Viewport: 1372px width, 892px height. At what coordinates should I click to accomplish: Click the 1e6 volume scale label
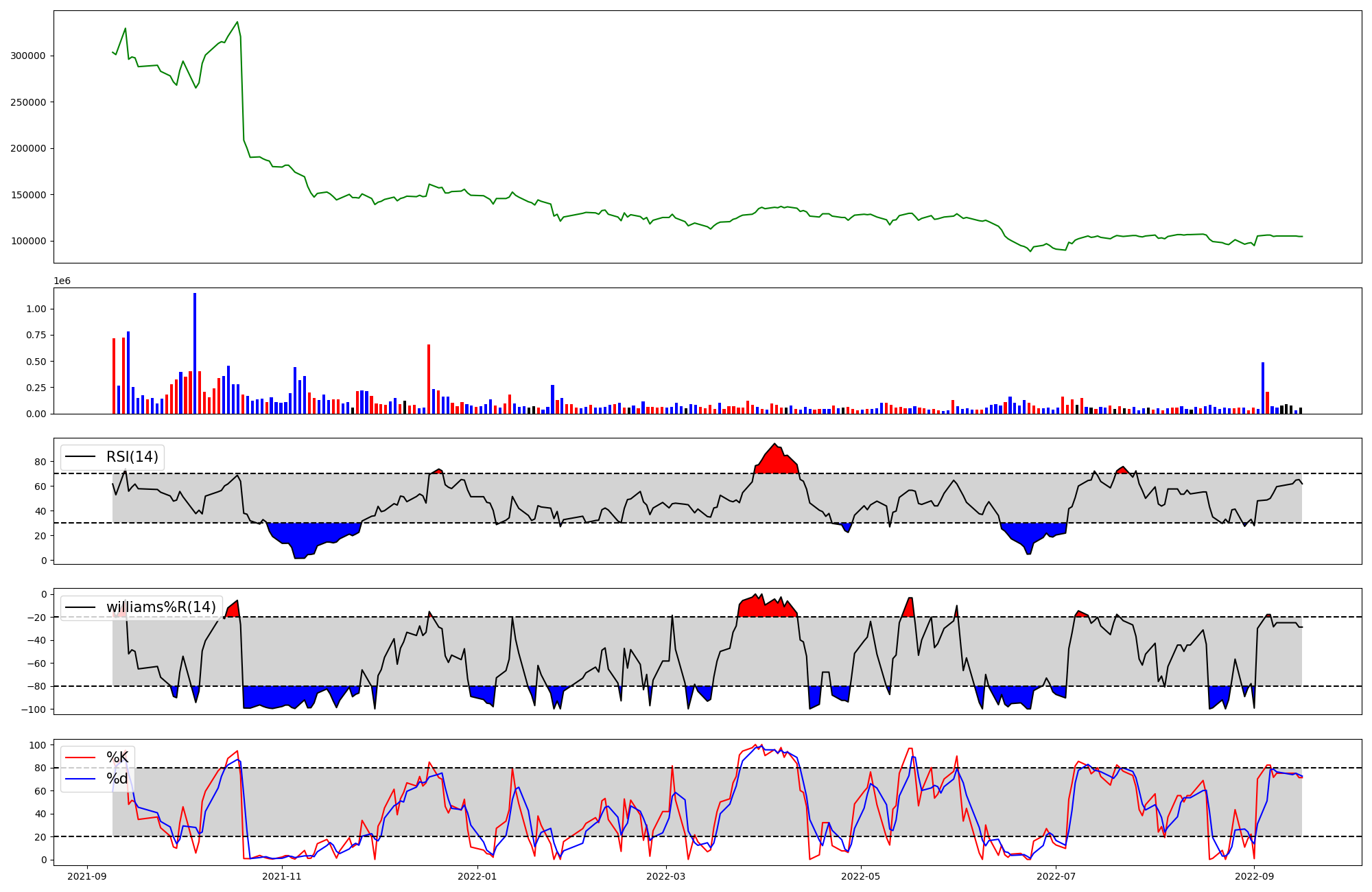pyautogui.click(x=62, y=281)
